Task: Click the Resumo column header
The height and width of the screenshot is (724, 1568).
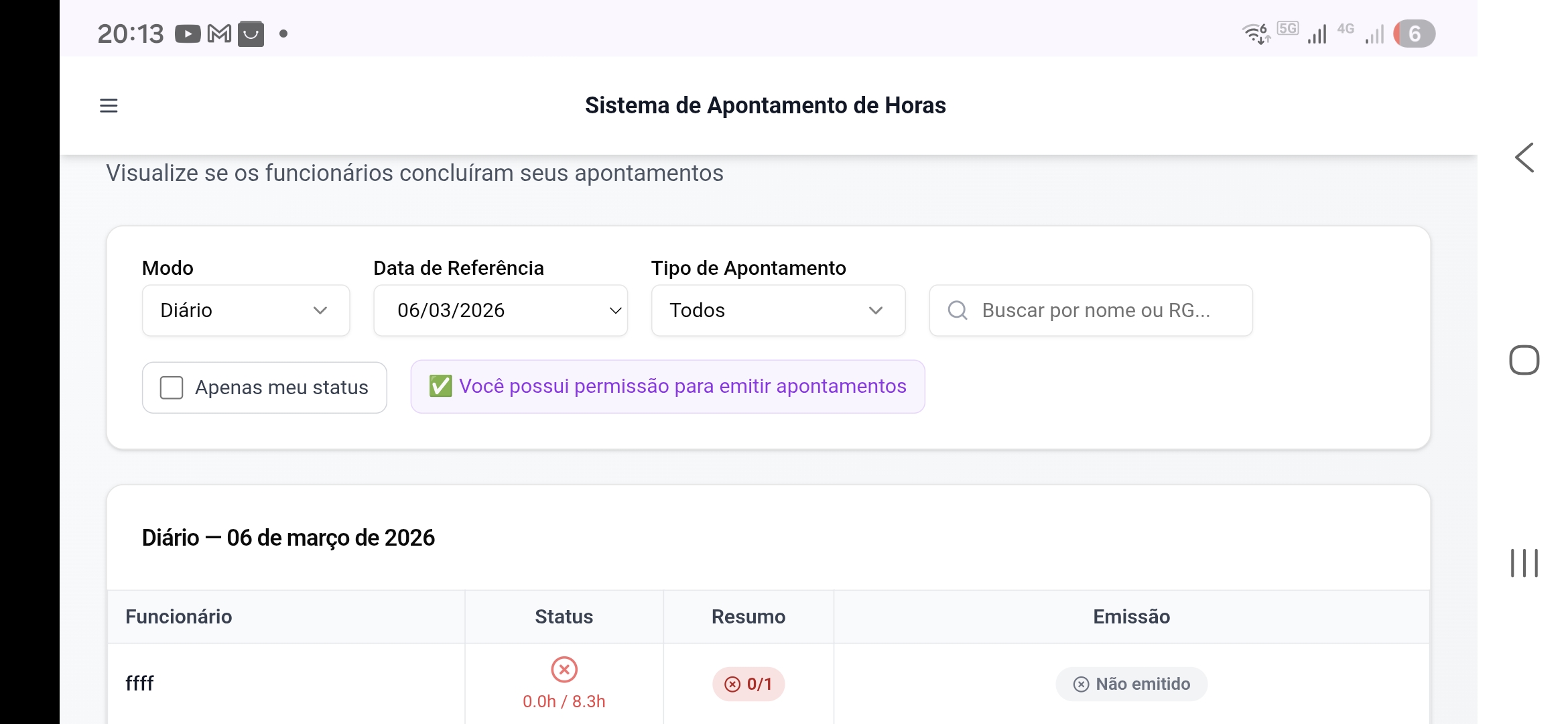Action: tap(748, 617)
